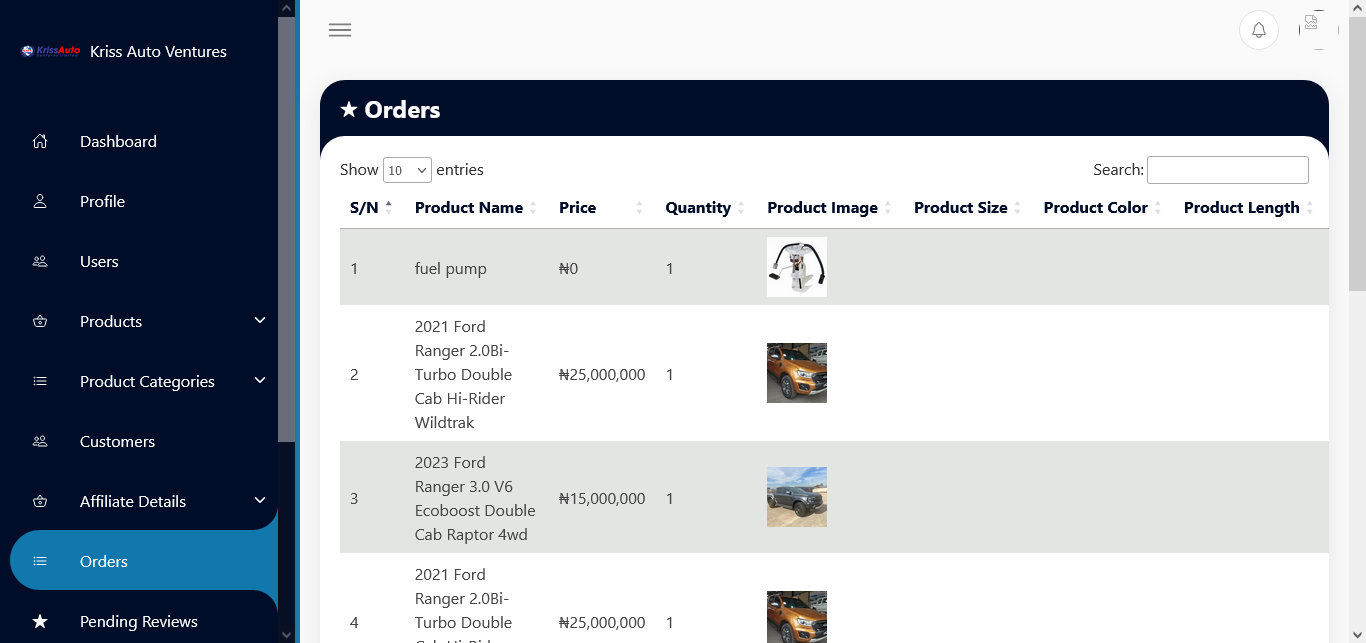Image resolution: width=1366 pixels, height=643 pixels.
Task: Click the "fuel pump" product name cell
Action: pyautogui.click(x=451, y=268)
